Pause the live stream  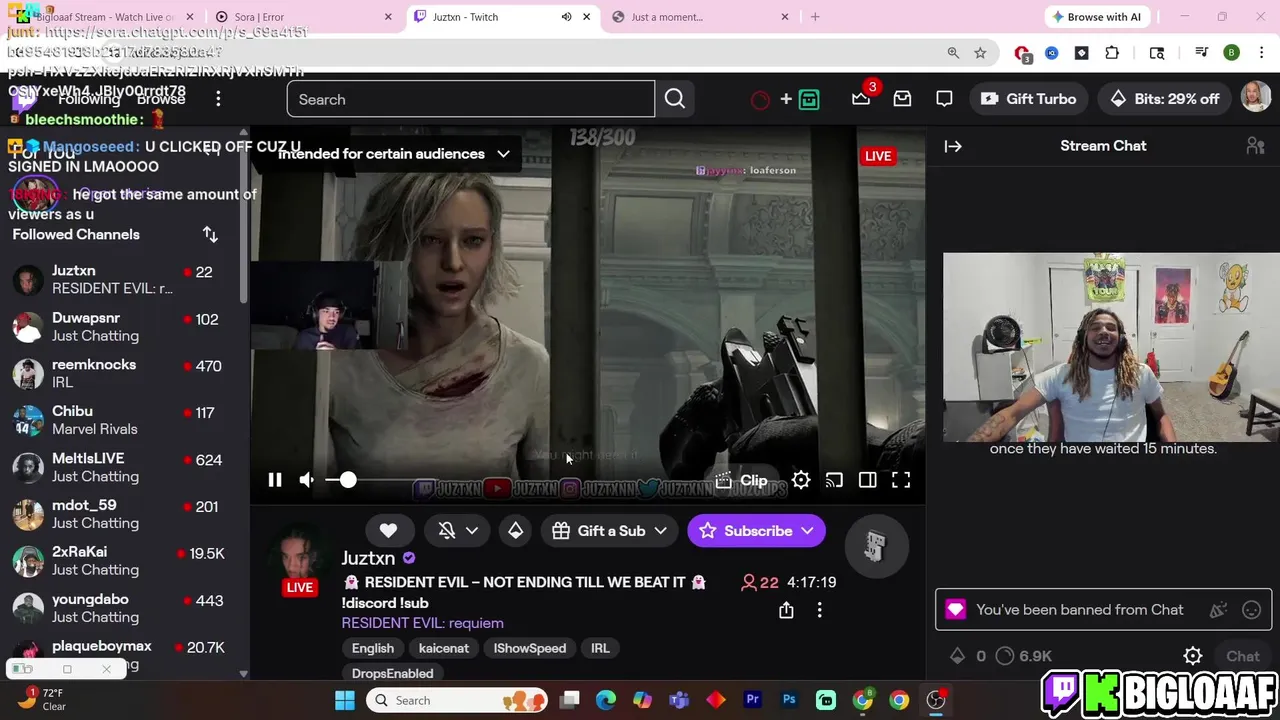click(274, 480)
